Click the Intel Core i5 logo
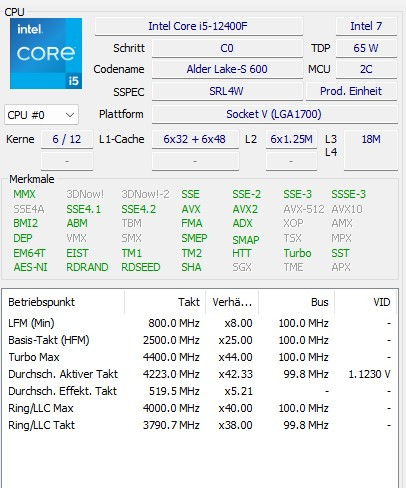This screenshot has height=488, width=406. 46,53
